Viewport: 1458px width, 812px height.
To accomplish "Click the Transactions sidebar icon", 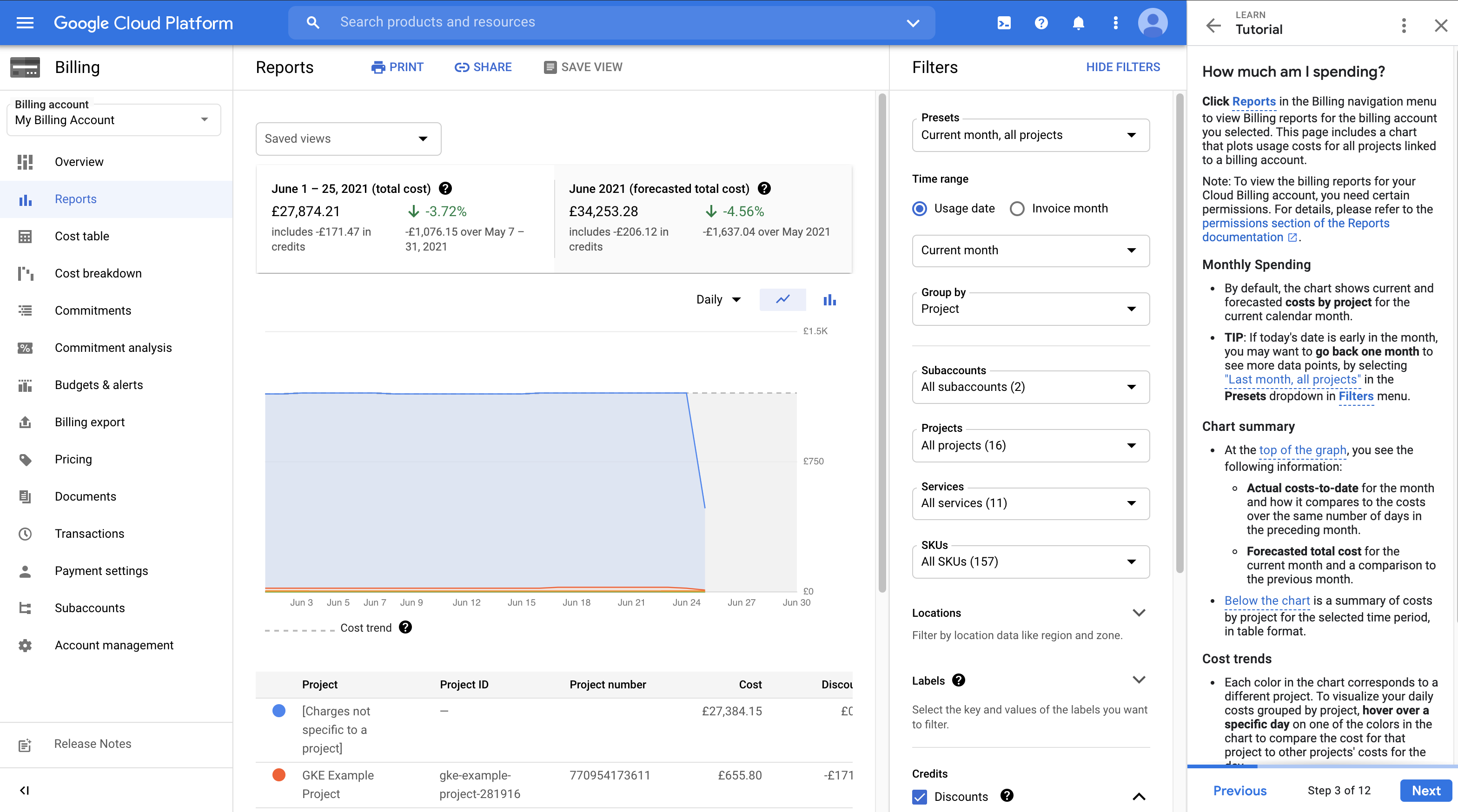I will point(26,532).
